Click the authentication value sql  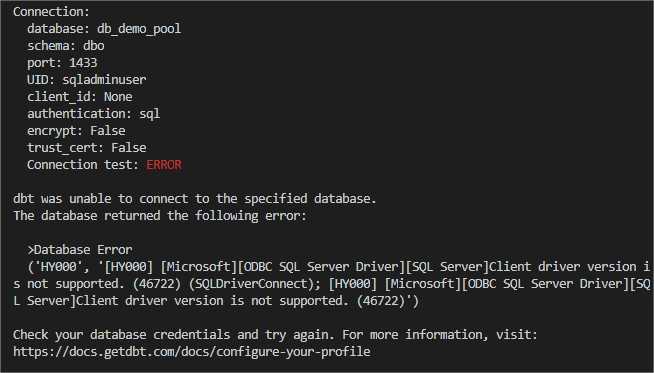click(x=150, y=114)
